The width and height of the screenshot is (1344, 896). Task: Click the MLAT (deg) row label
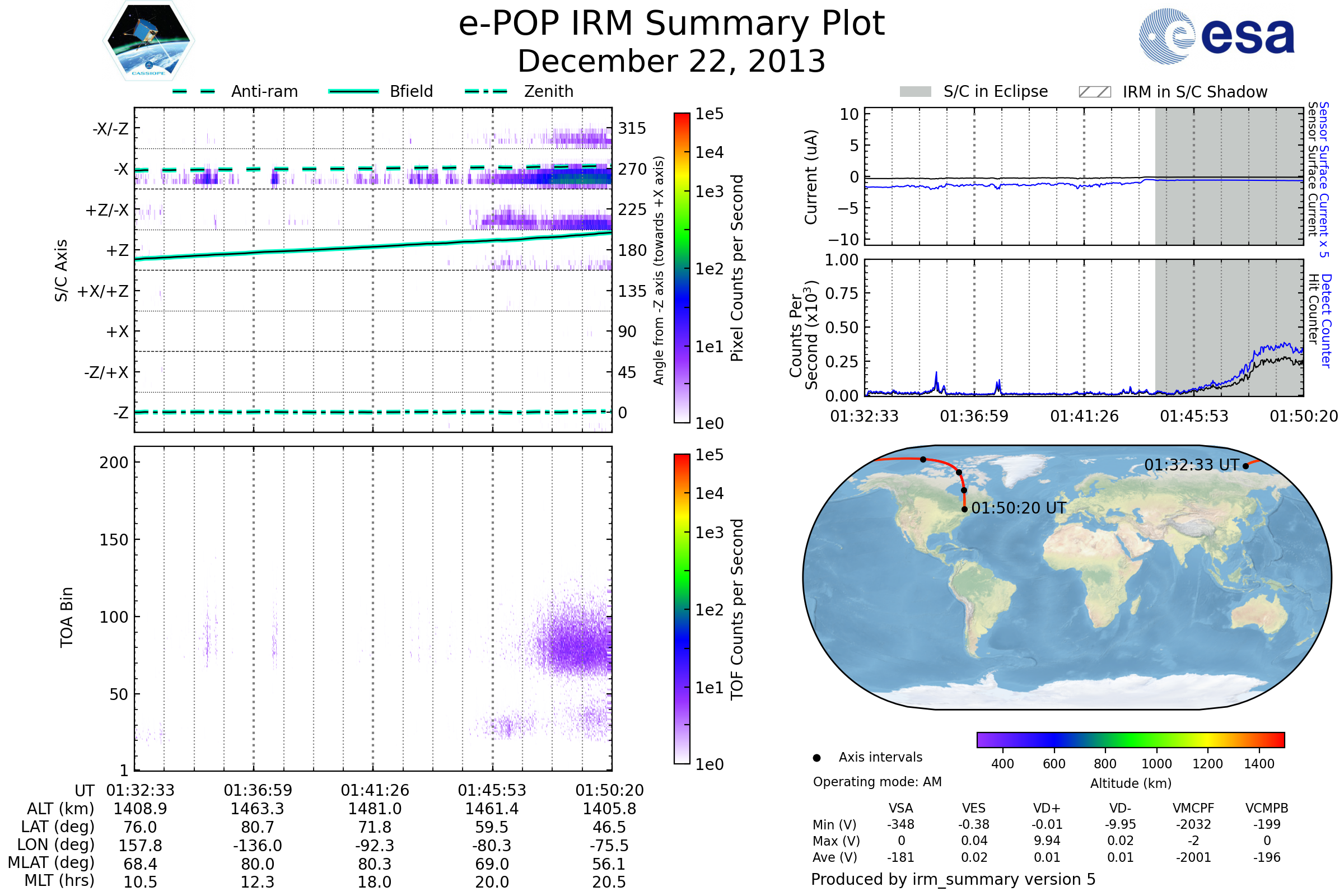(x=52, y=862)
